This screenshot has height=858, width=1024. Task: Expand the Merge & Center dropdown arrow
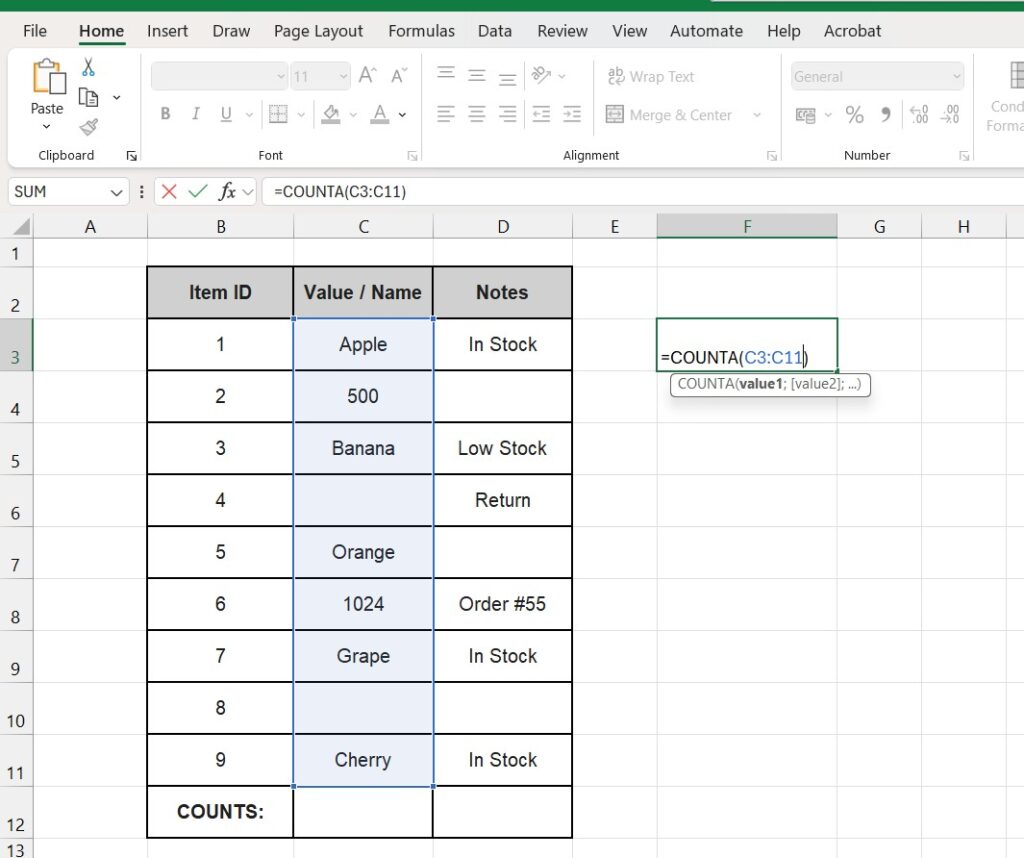(x=756, y=115)
